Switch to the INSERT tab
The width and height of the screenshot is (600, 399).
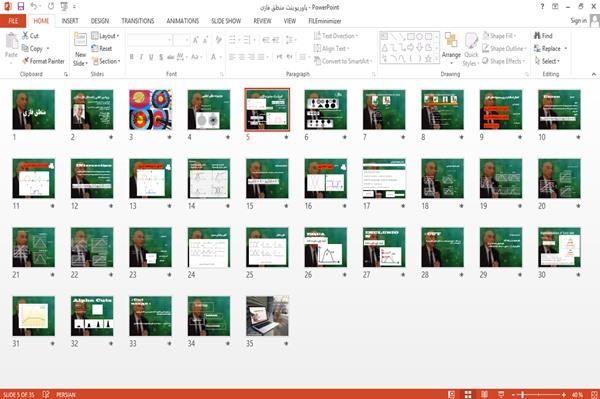[70, 21]
